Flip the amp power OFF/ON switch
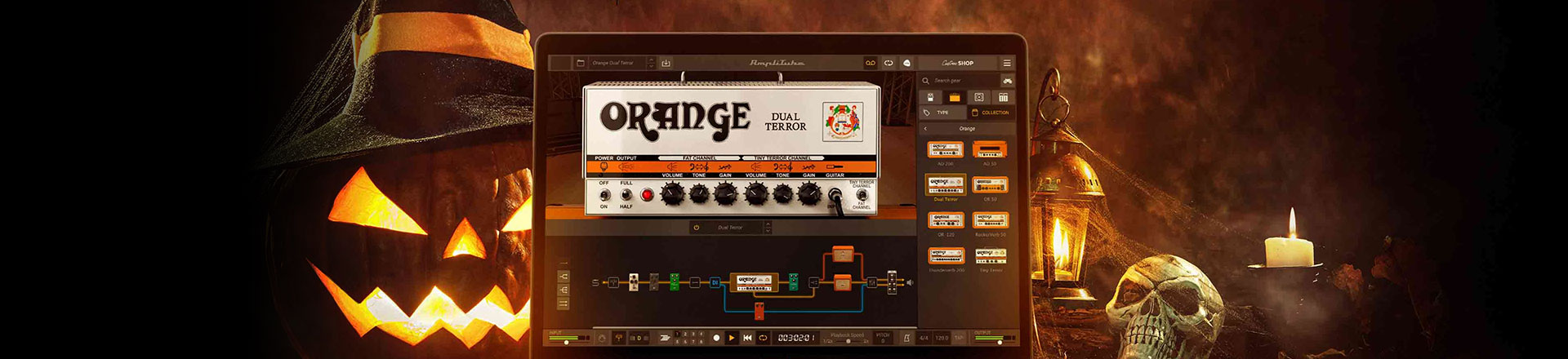The width and height of the screenshot is (1568, 359). (604, 194)
